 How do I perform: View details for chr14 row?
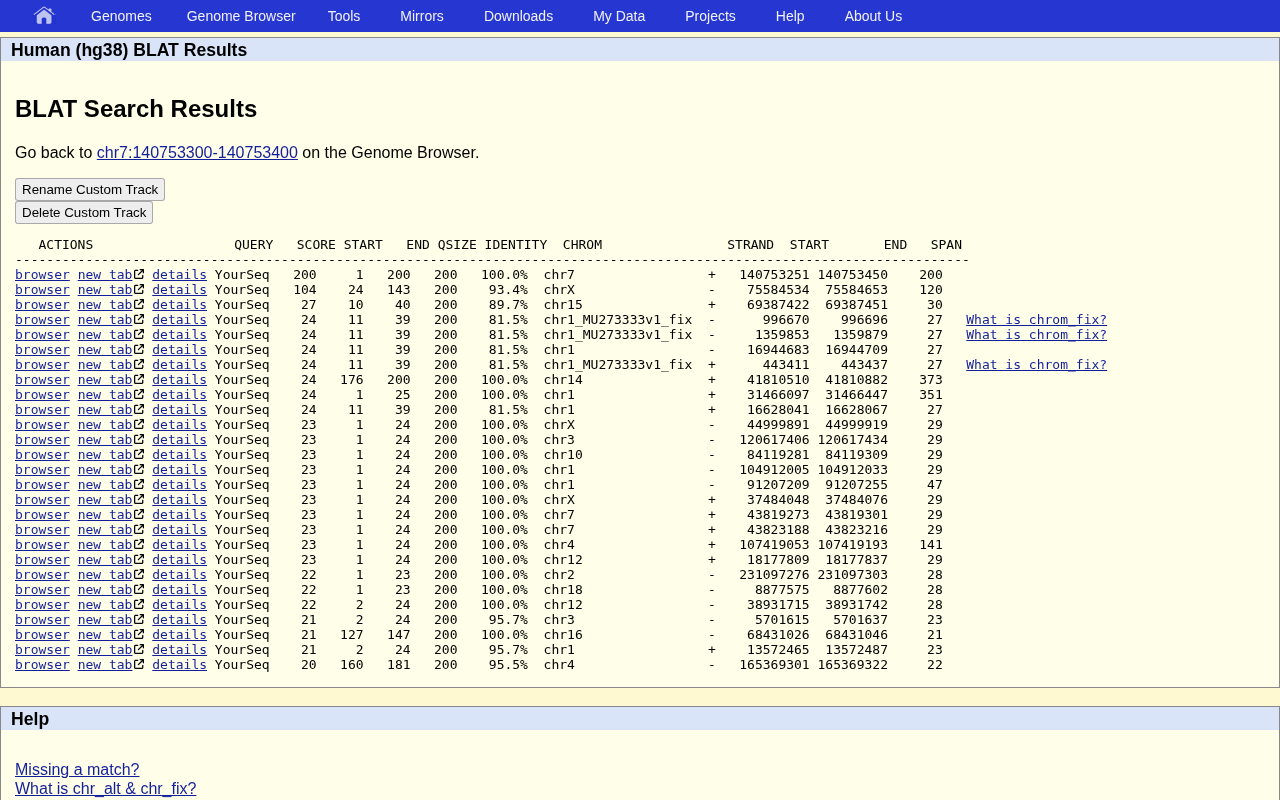(179, 380)
